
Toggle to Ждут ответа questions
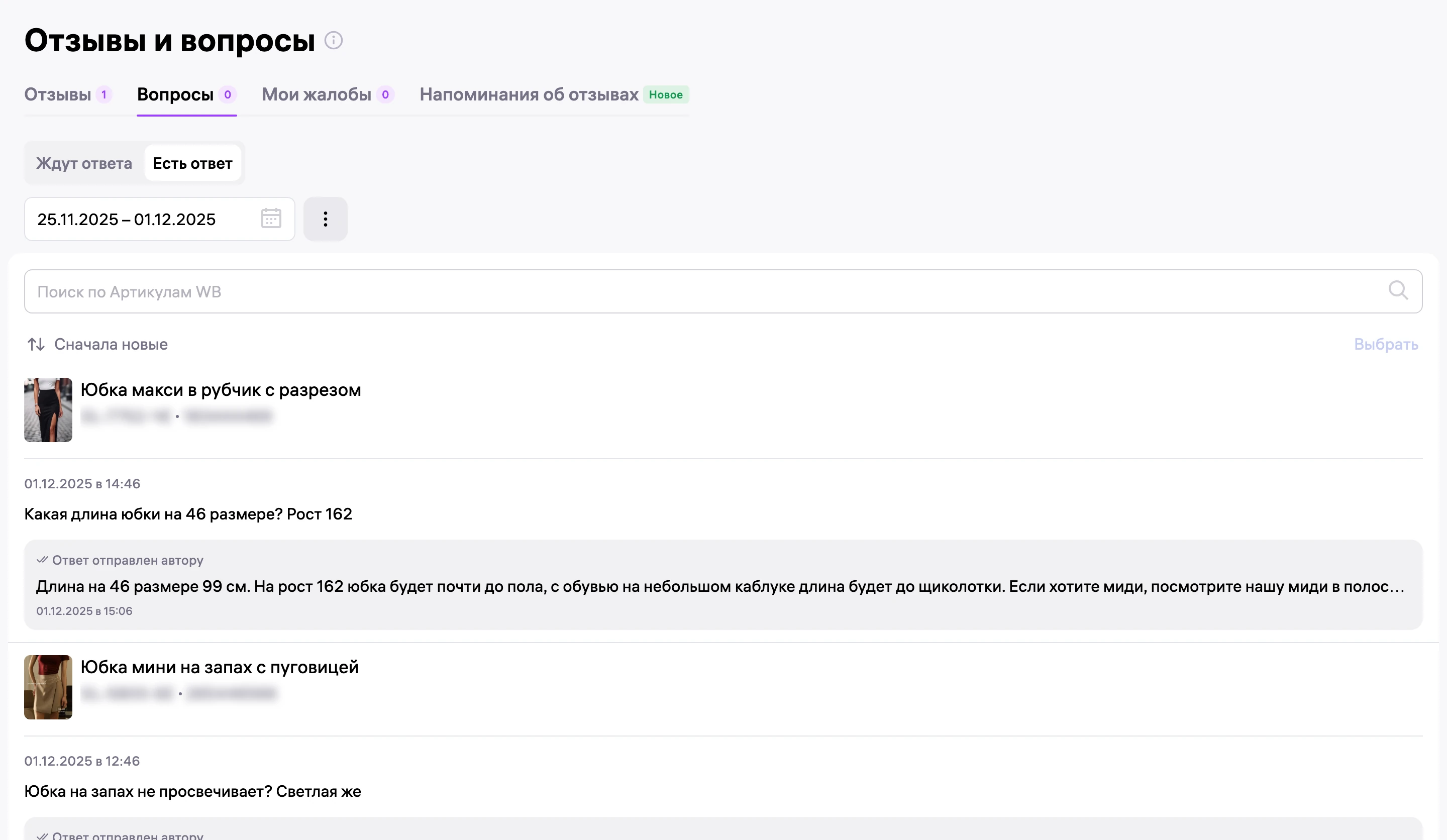[x=84, y=164]
